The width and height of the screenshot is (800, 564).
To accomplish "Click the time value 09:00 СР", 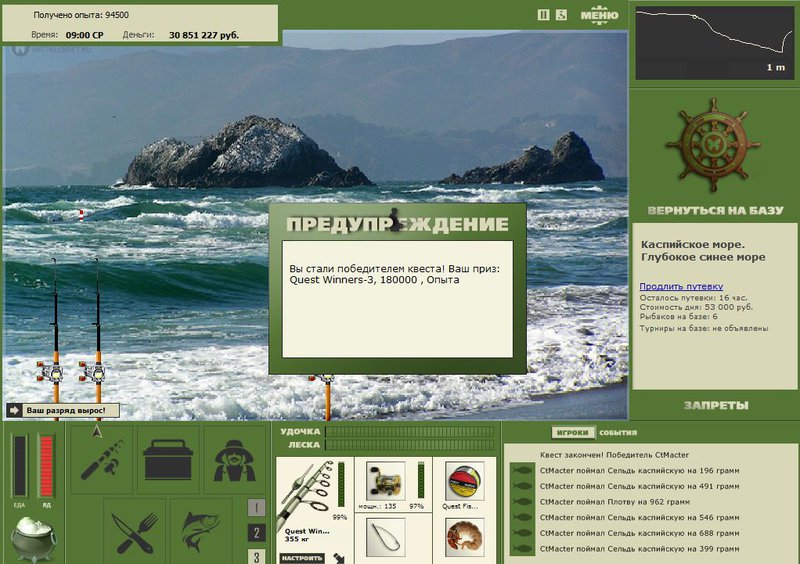I will point(85,35).
